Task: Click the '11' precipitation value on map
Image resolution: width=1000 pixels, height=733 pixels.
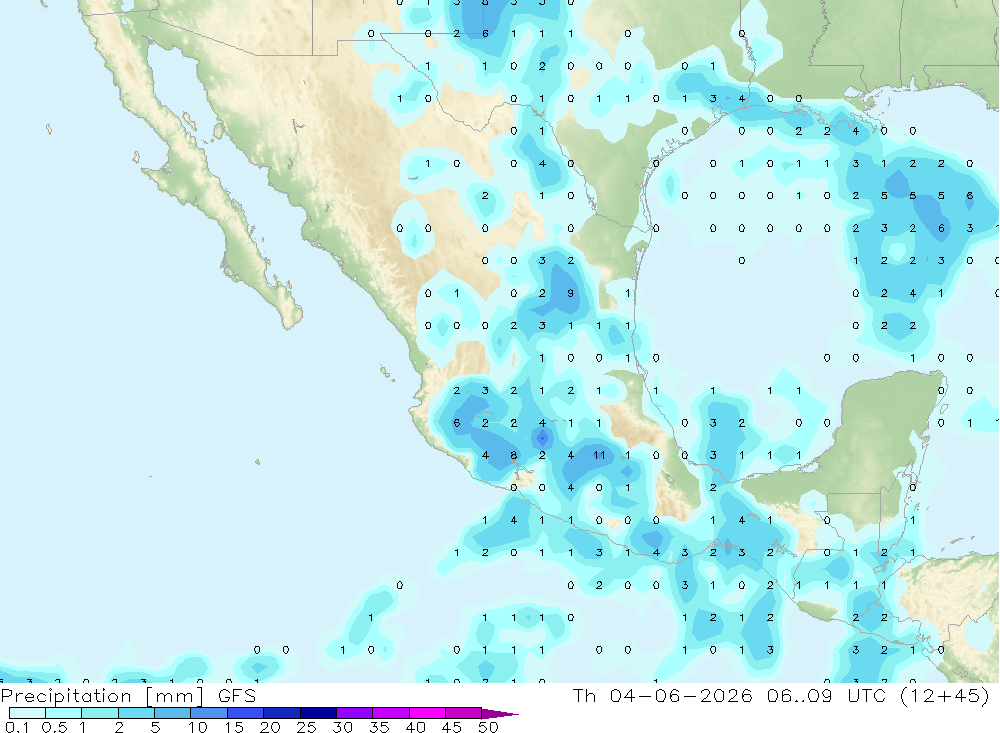Action: [x=599, y=455]
